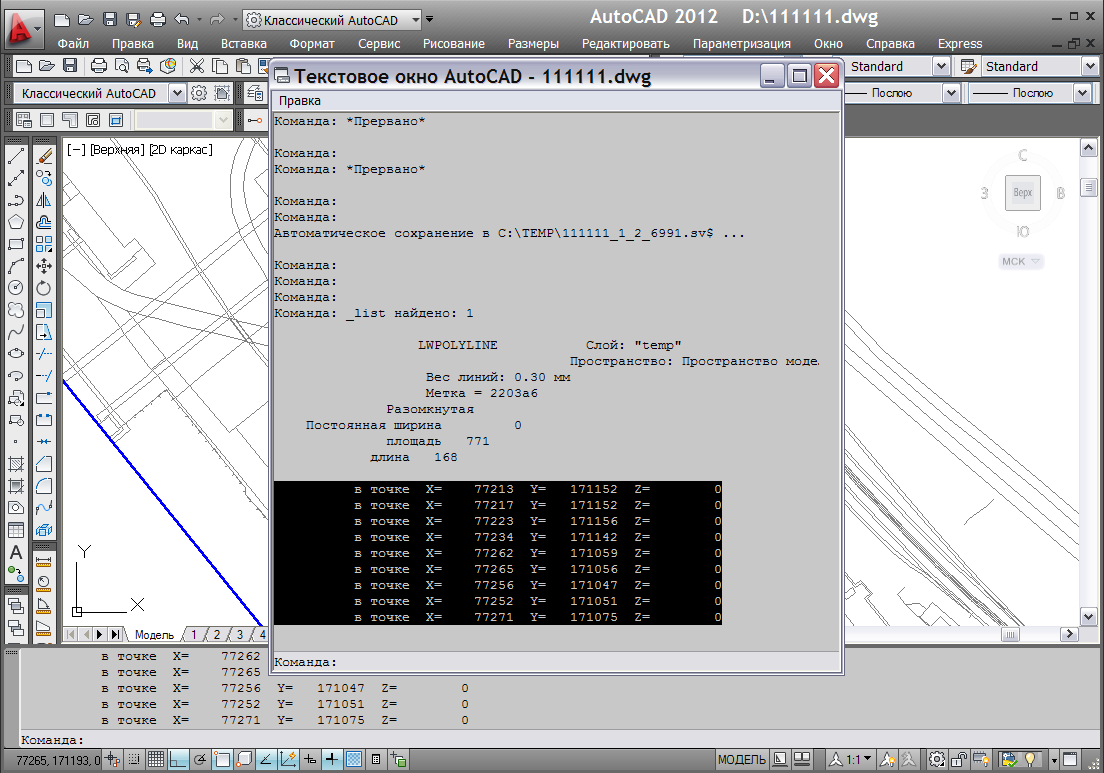The image size is (1104, 773).
Task: Select the Rotate tool
Action: pyautogui.click(x=44, y=288)
